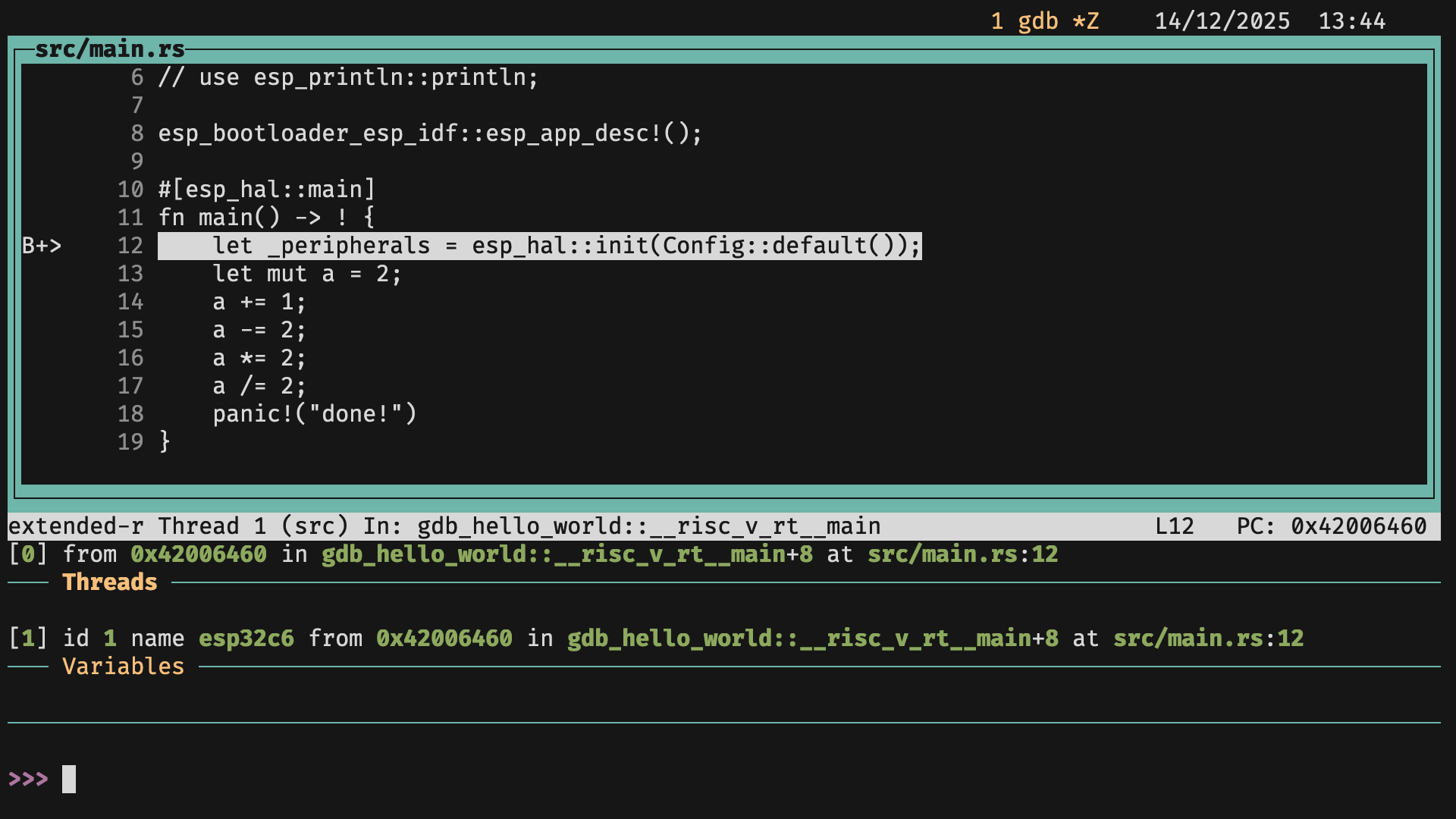Click the 0x42006460 address in frame [0]
Image resolution: width=1456 pixels, height=819 pixels.
[x=199, y=554]
